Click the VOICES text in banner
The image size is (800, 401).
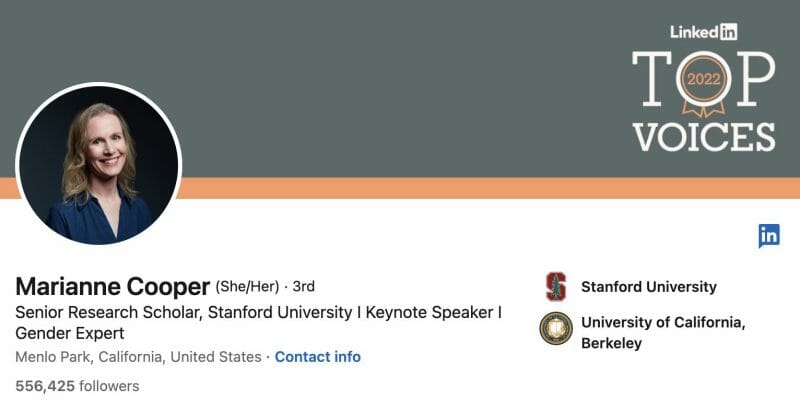tap(703, 136)
